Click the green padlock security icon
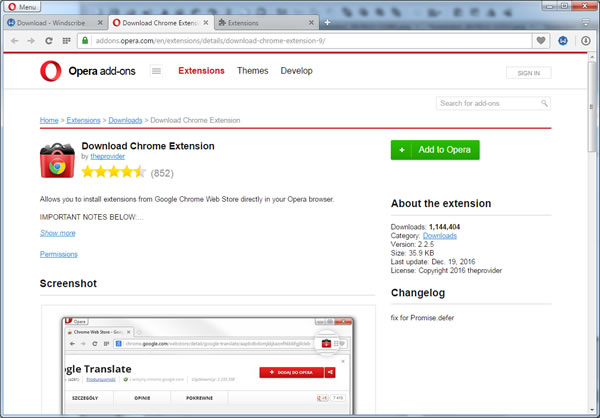The height and width of the screenshot is (418, 600). tap(85, 41)
